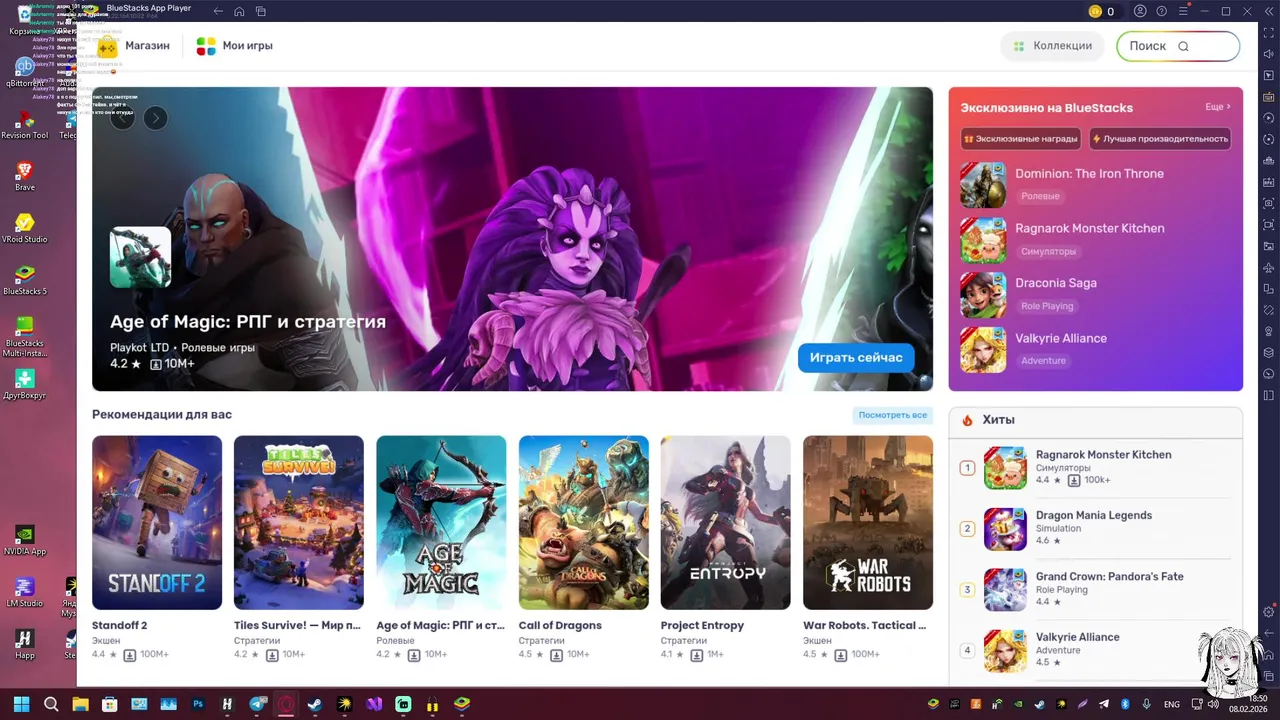Open the location pin icon in sidebar
Image resolution: width=1280 pixels, height=720 pixels.
point(1269,331)
